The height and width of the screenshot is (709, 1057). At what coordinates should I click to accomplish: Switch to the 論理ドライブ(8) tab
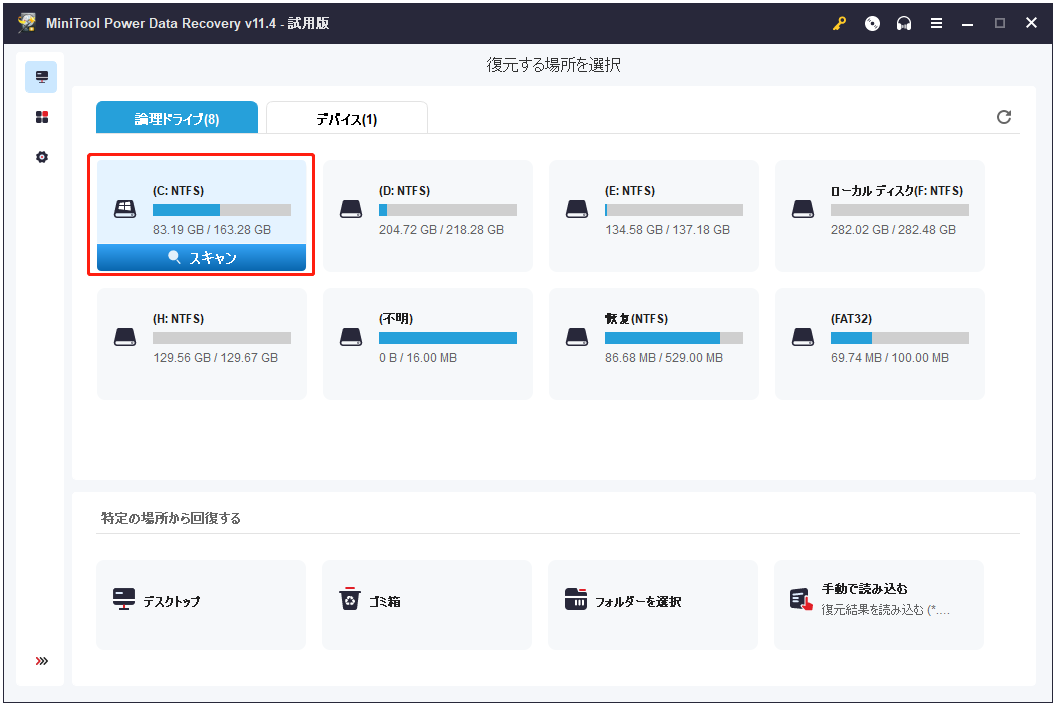click(177, 117)
